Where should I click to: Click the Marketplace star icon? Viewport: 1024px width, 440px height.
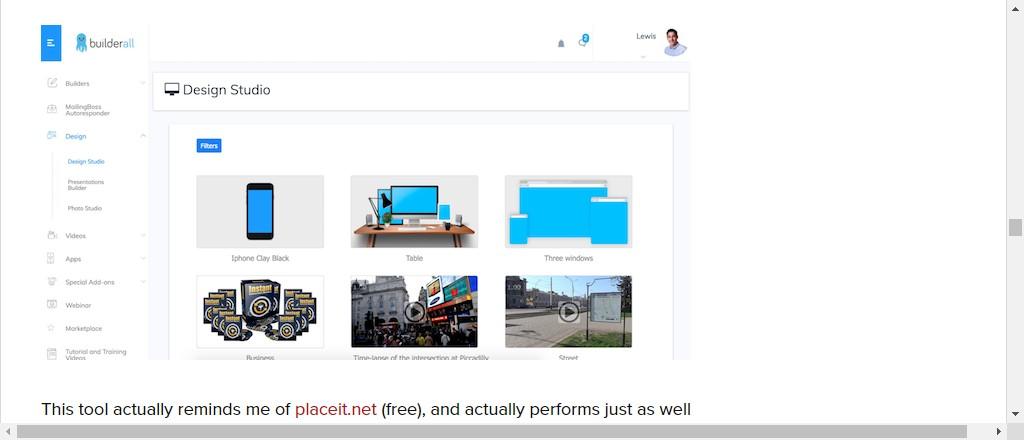click(52, 328)
